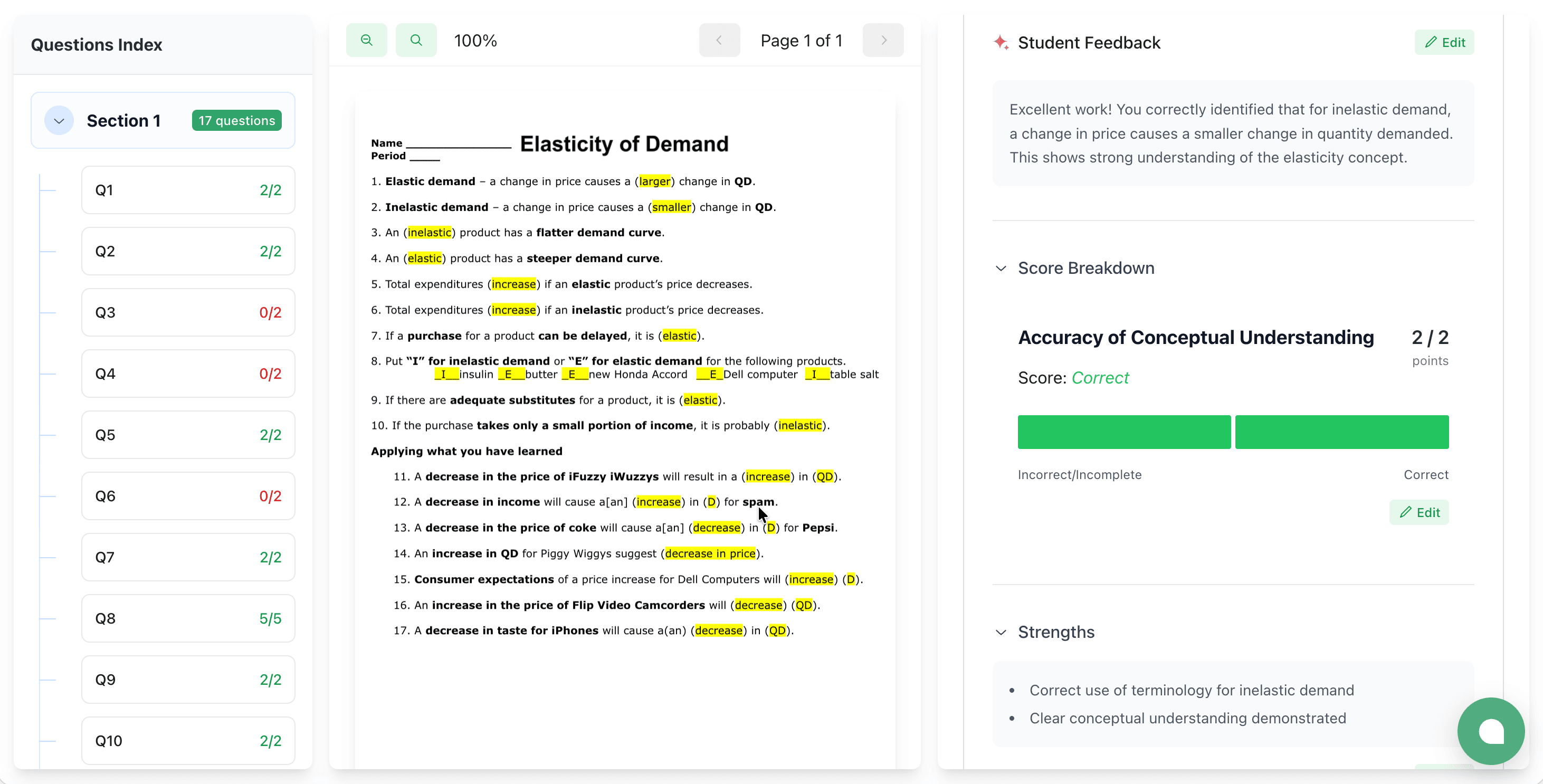Open question Q3 from the index

click(187, 312)
